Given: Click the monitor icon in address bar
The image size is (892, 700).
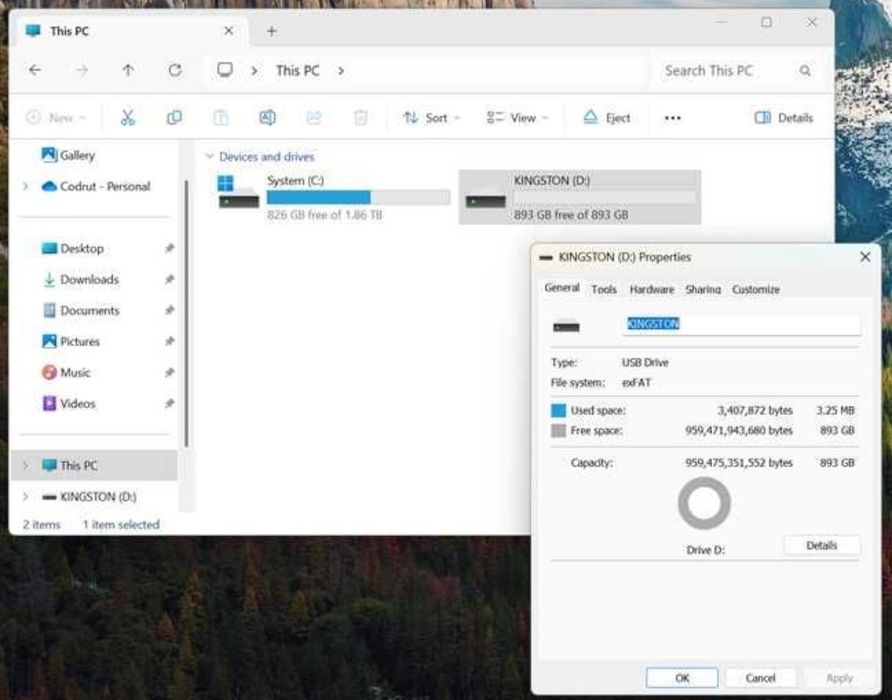Looking at the screenshot, I should (x=225, y=71).
